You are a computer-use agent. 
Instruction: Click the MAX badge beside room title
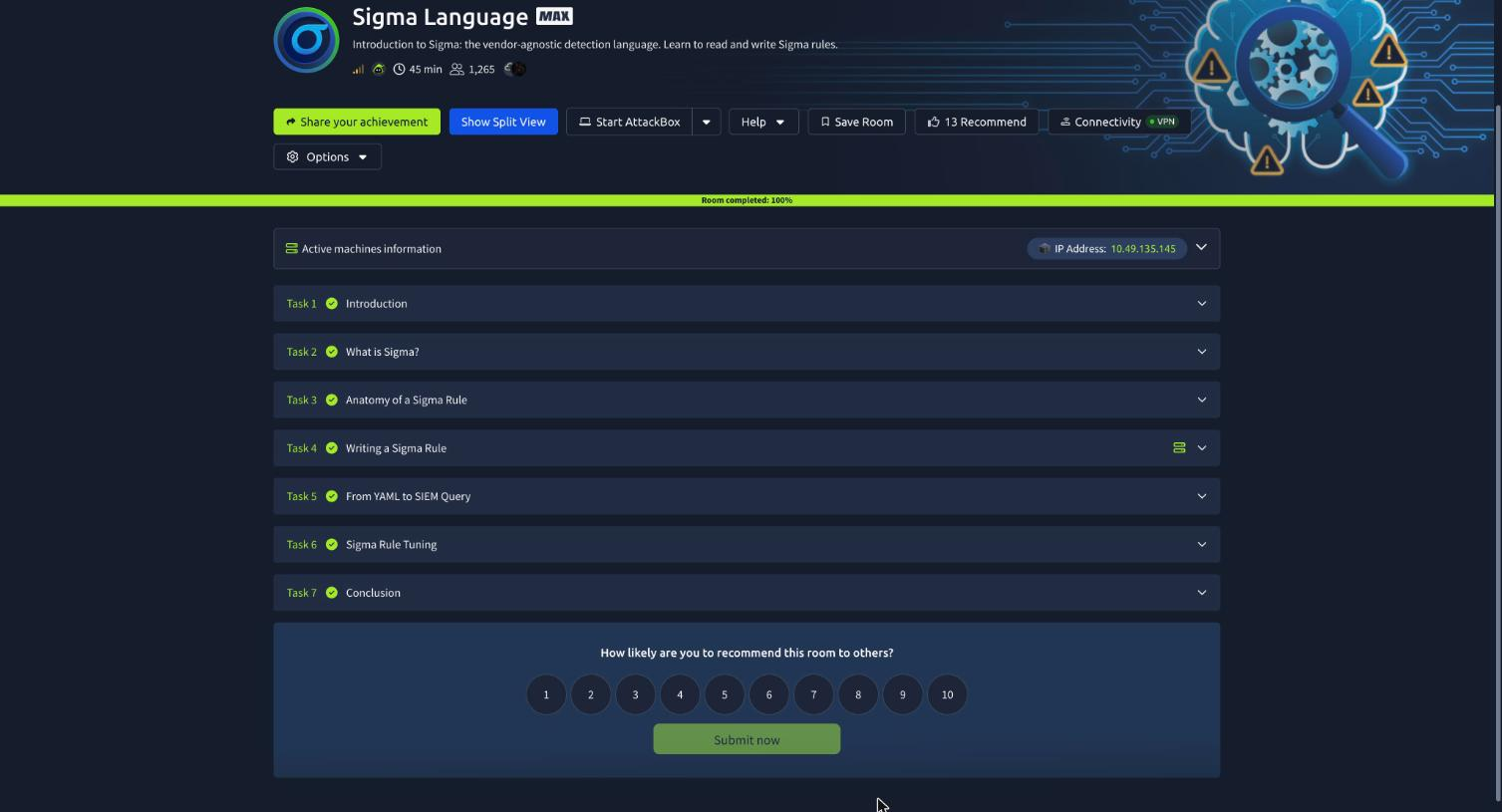(554, 16)
